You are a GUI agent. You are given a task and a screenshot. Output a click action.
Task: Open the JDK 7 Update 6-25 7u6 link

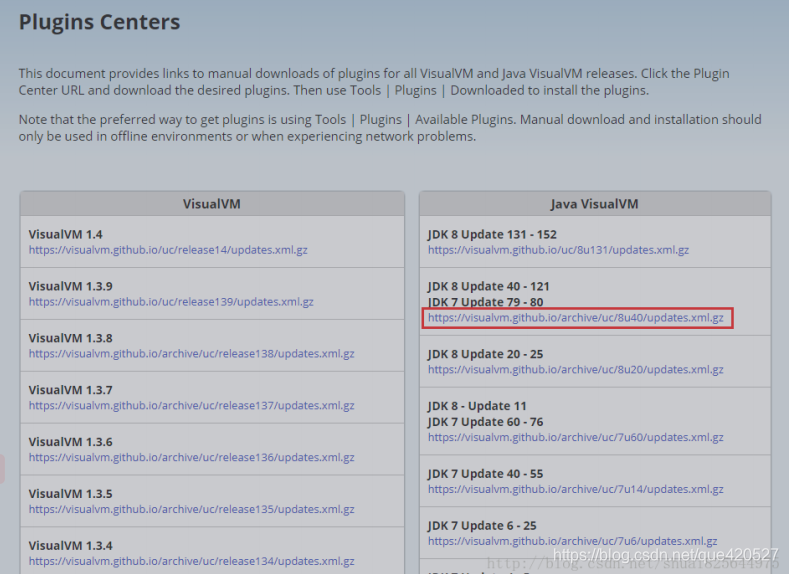tap(573, 541)
